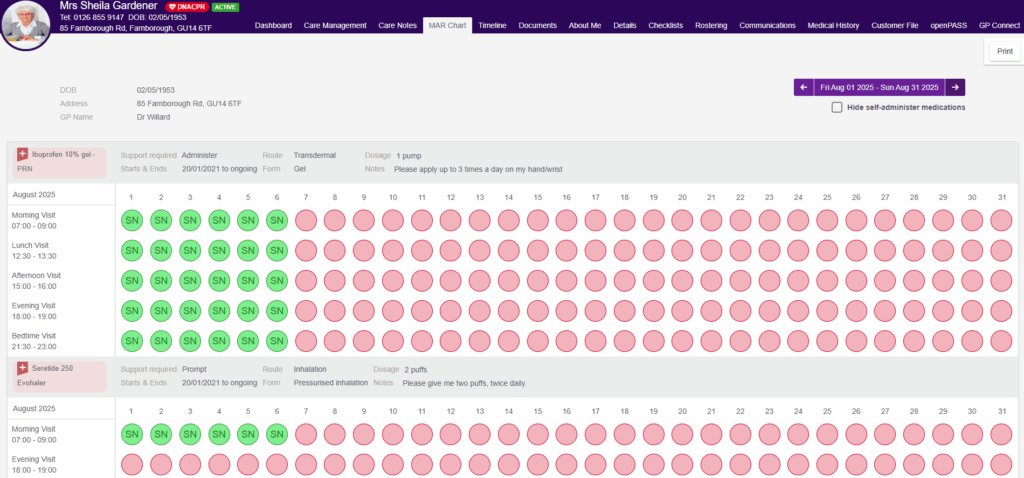Viewport: 1024px width, 478px height.
Task: Expand the Seretide 250 Evohaler plus icon
Action: [22, 368]
